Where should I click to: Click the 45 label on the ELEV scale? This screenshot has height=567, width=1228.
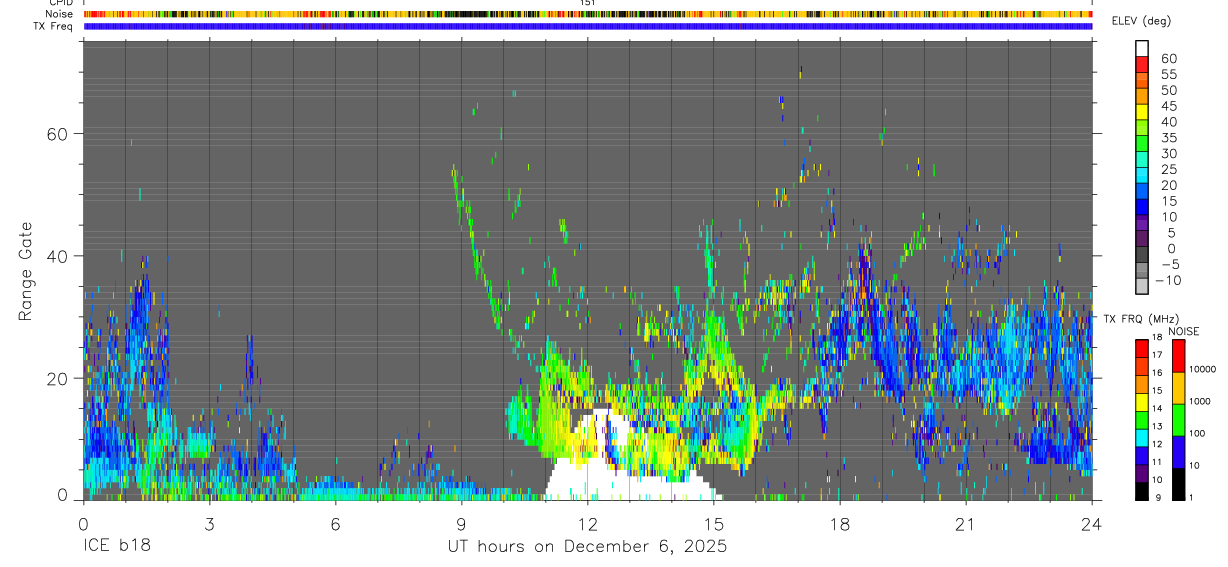[x=1168, y=106]
